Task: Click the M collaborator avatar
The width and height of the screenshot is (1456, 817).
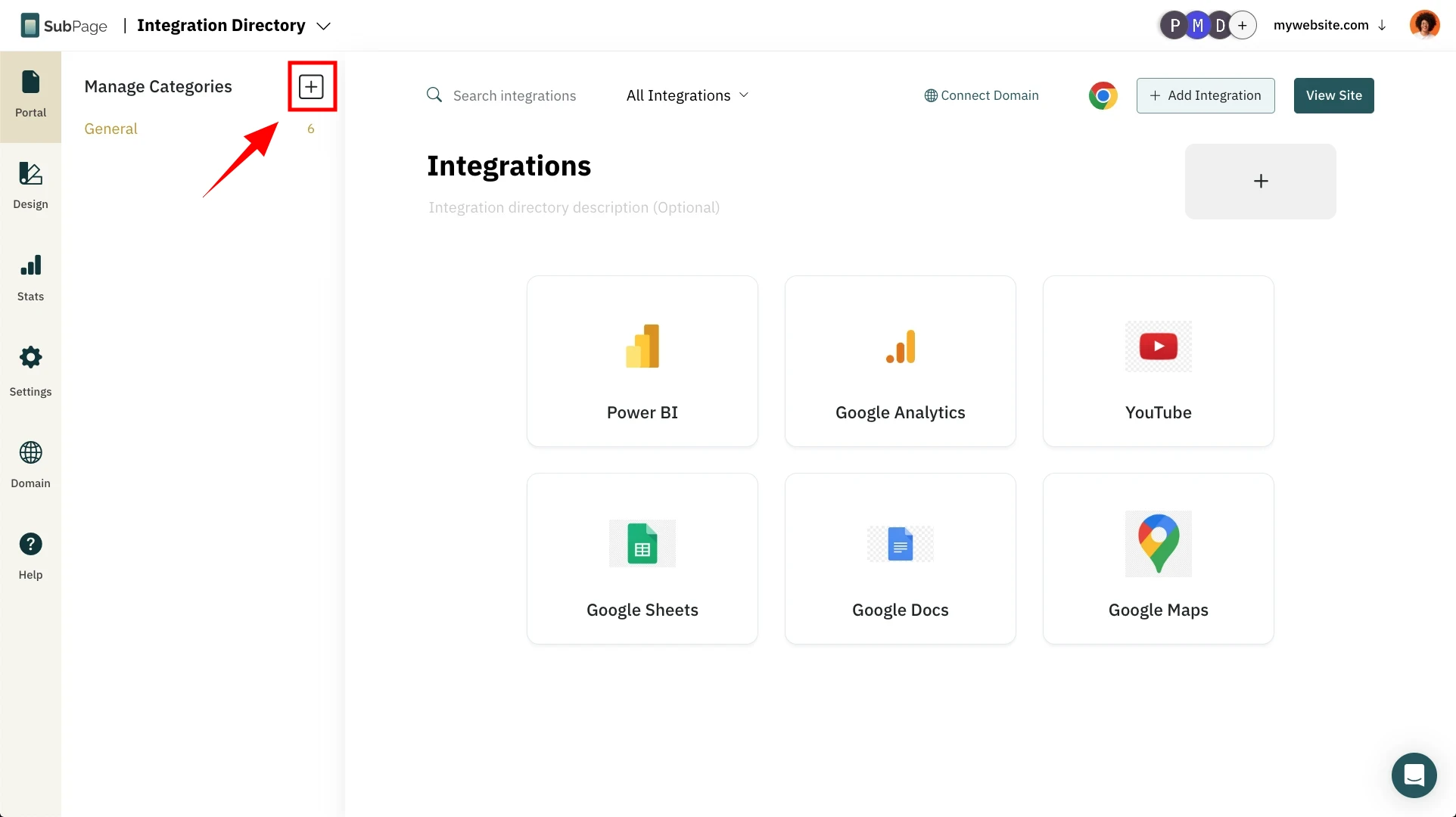Action: pyautogui.click(x=1197, y=26)
